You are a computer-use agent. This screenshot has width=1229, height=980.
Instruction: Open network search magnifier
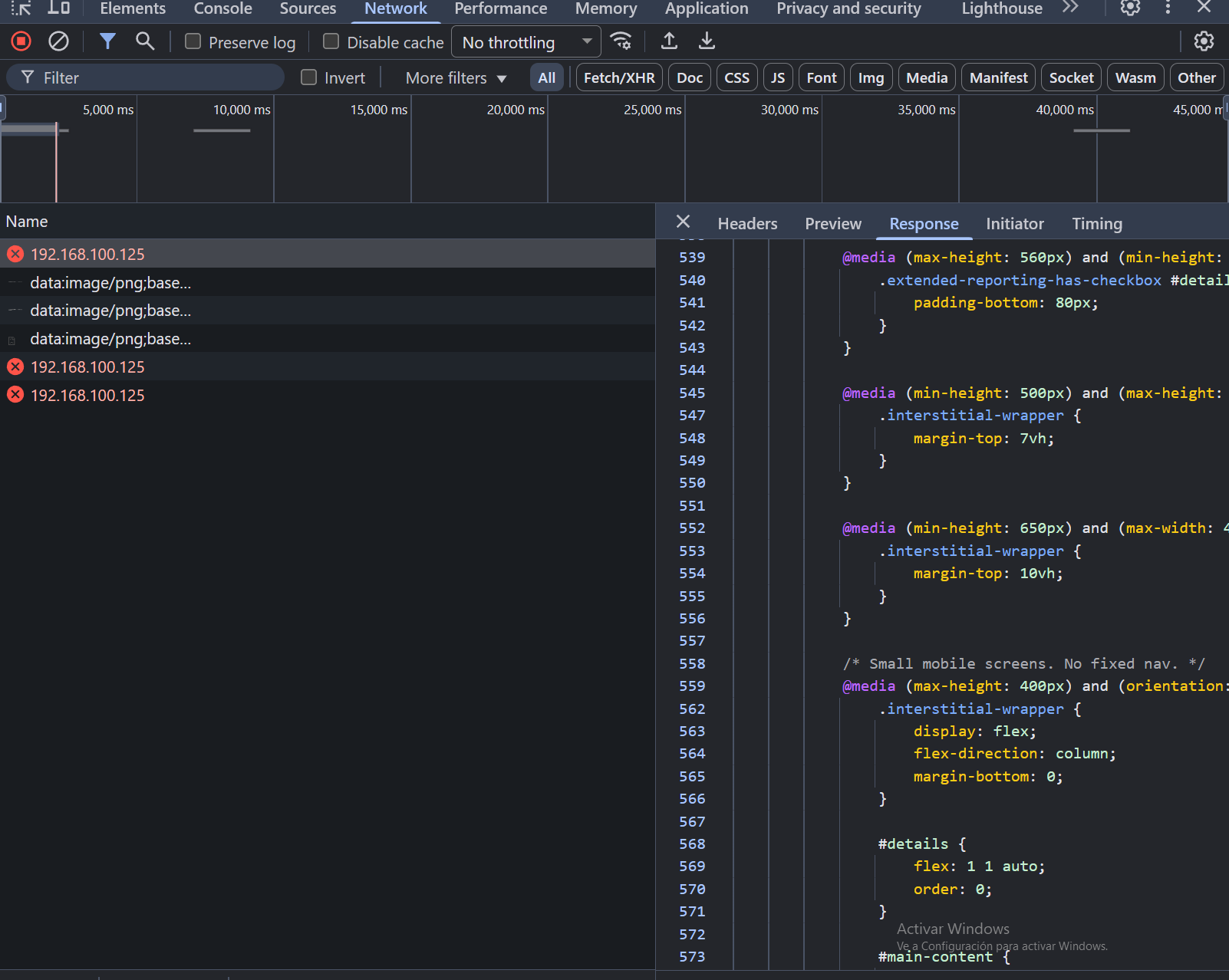[x=144, y=41]
